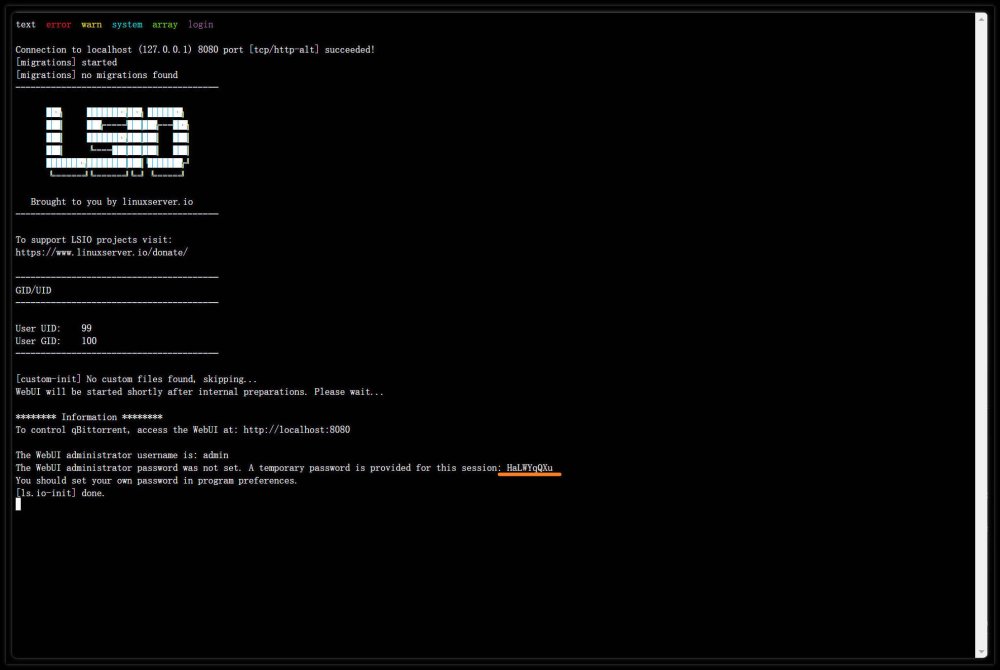
Task: Click the http://localhost:8080 WebUI address
Action: [x=297, y=430]
